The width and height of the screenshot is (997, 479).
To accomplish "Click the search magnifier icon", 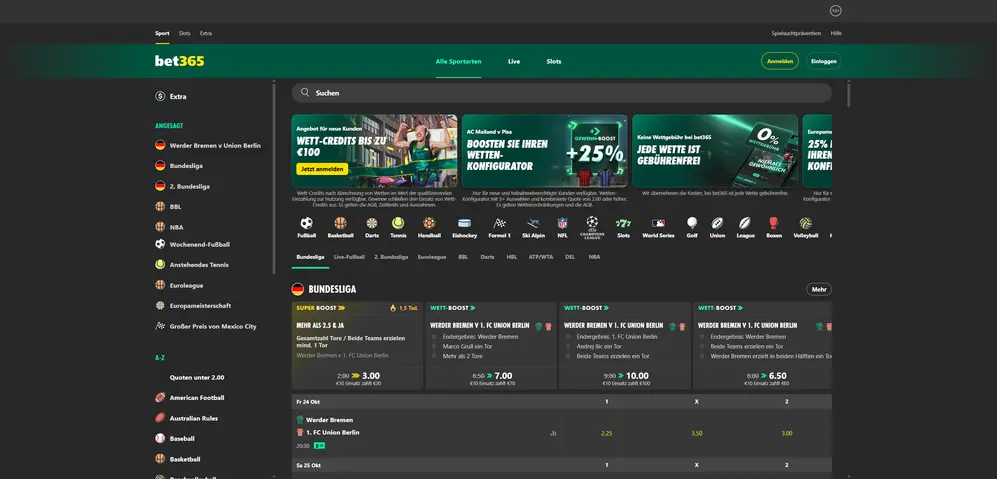I will coord(305,93).
